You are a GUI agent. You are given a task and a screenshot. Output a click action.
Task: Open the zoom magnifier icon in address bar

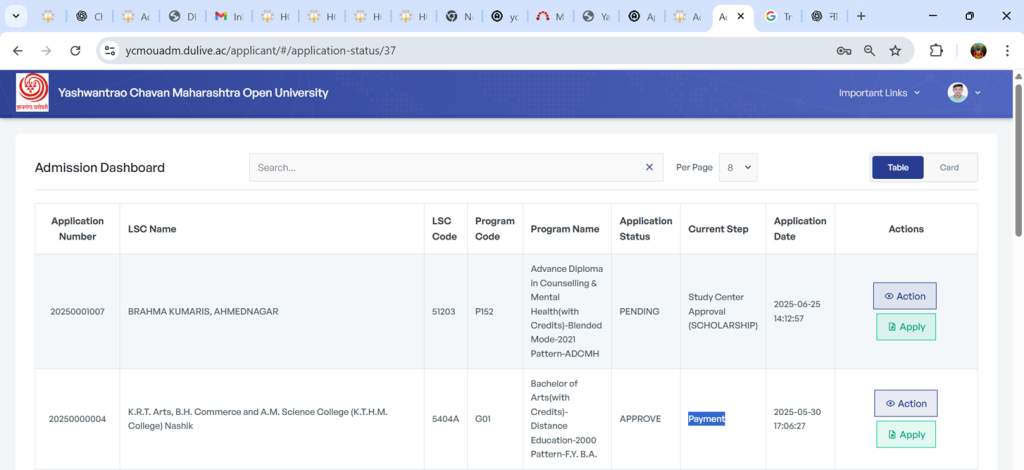click(869, 50)
